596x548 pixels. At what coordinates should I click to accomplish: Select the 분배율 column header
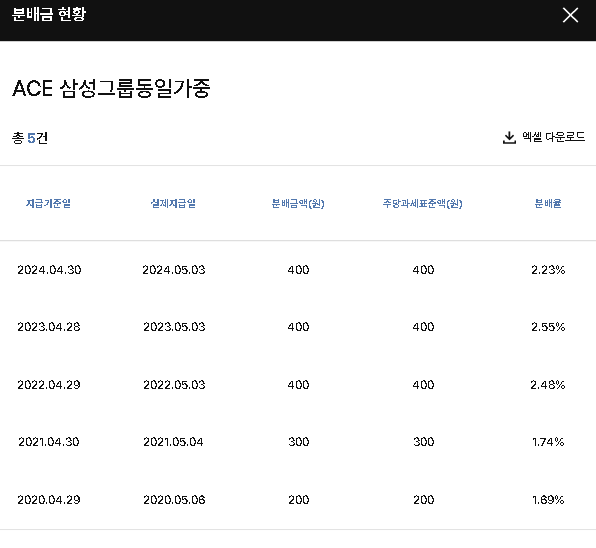tap(548, 203)
